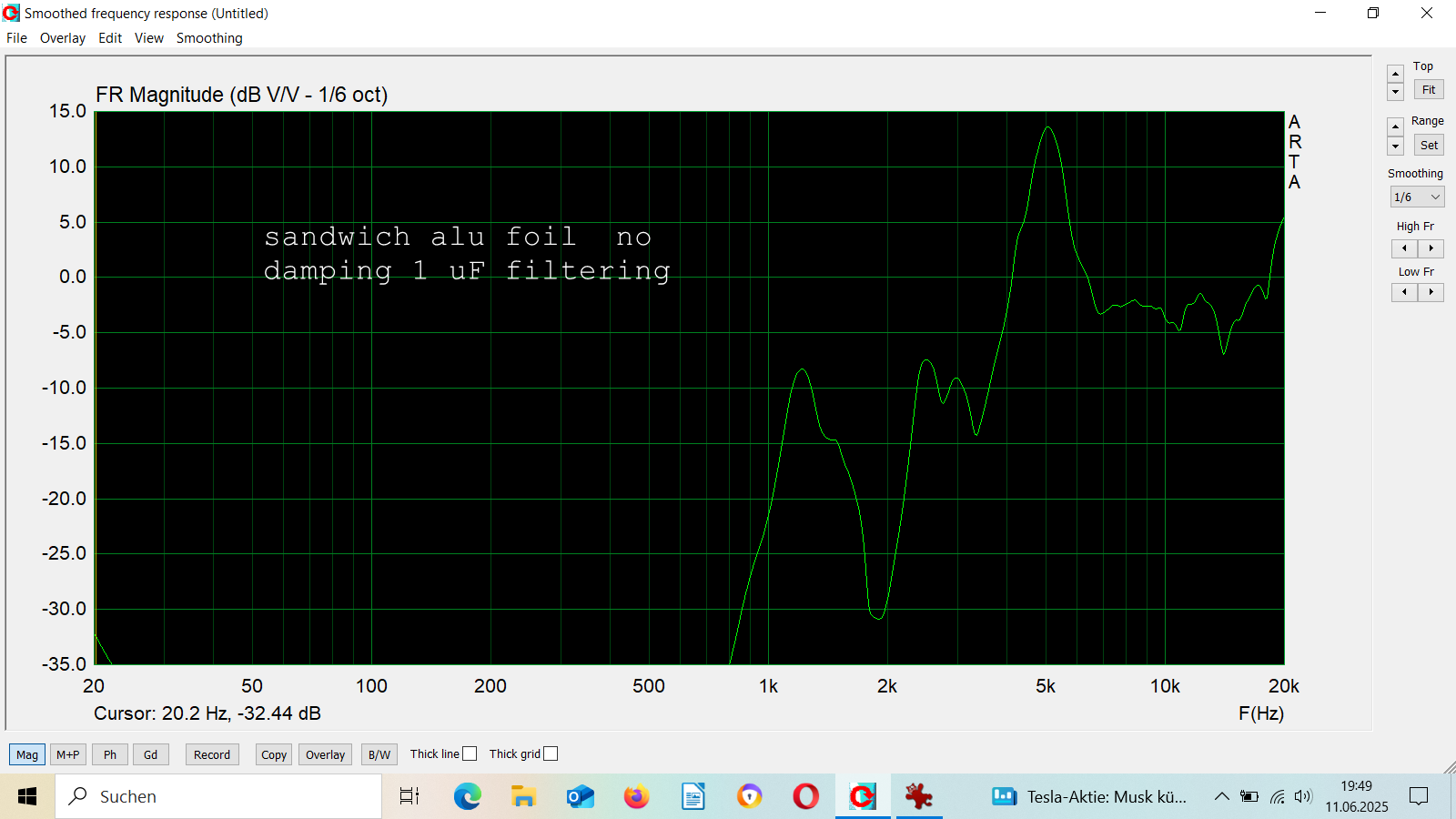
Task: Click the Record button
Action: pyautogui.click(x=212, y=754)
